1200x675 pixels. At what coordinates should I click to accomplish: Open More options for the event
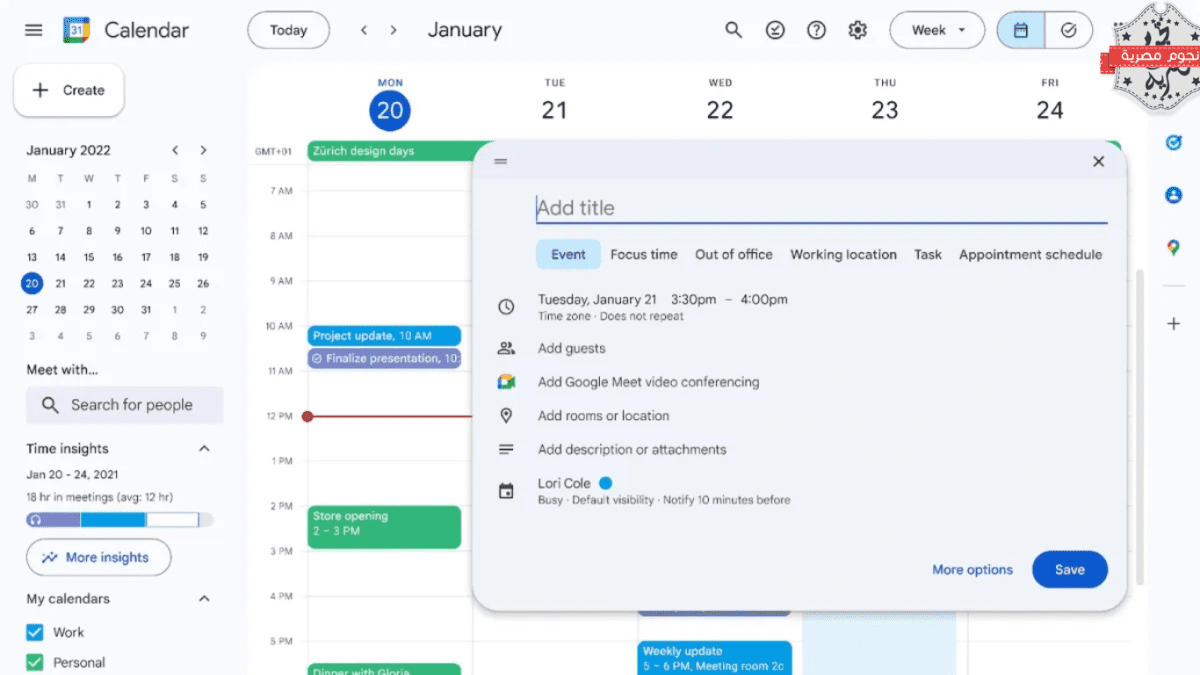[972, 569]
